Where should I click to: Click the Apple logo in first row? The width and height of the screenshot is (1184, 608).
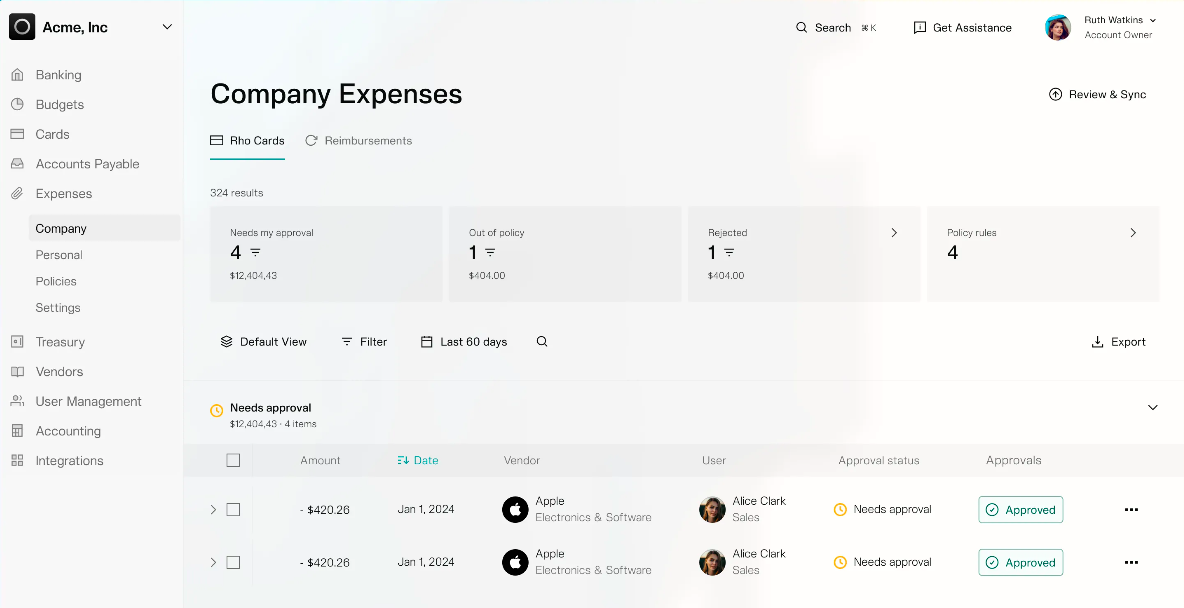[x=516, y=510]
